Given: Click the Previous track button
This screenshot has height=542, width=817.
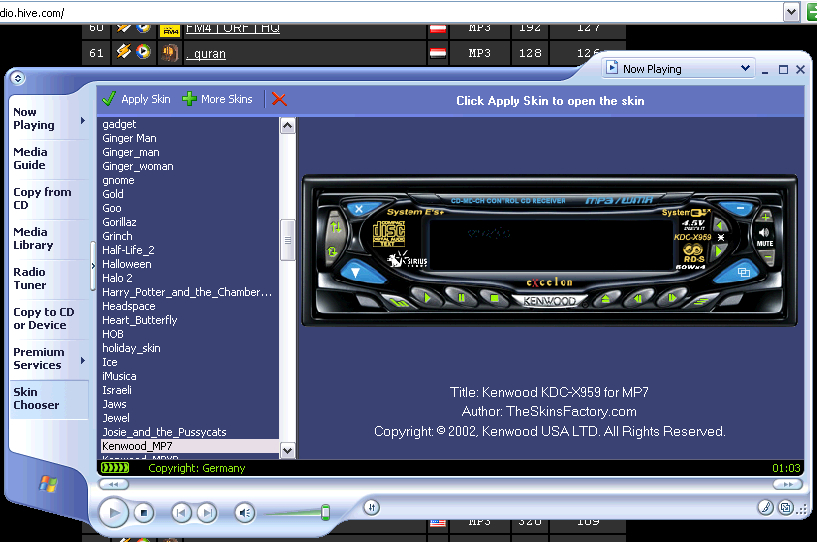Looking at the screenshot, I should (181, 513).
